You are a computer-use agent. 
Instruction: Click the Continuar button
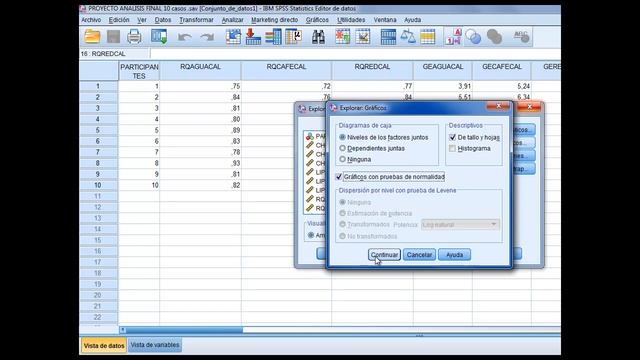pos(384,254)
